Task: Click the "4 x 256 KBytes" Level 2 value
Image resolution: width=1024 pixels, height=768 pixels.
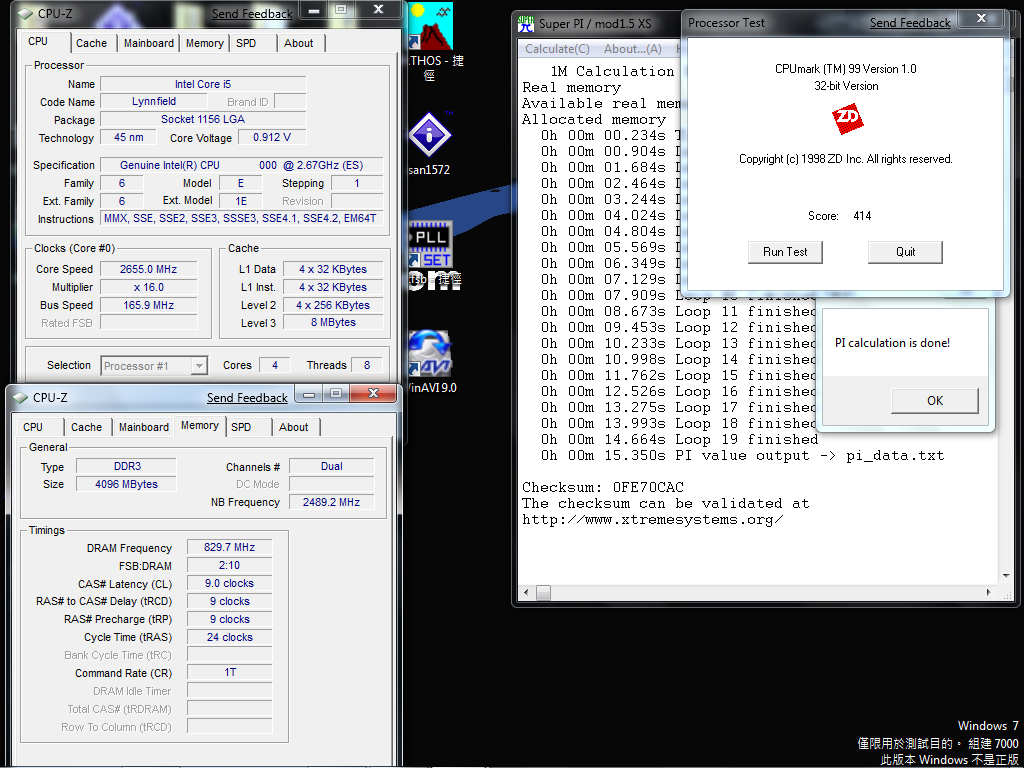Action: point(333,305)
